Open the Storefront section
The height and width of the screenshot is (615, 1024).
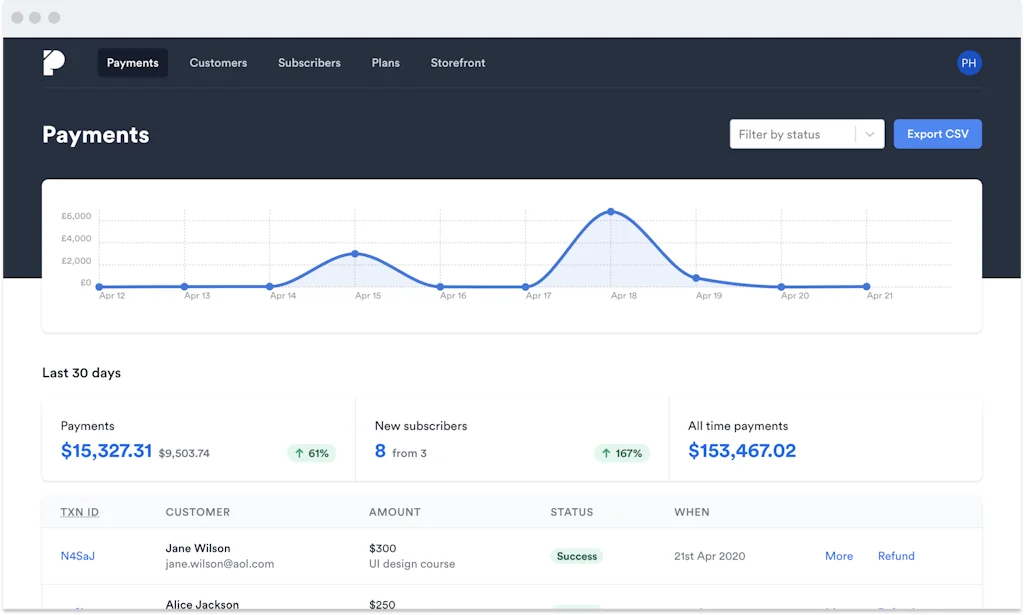pyautogui.click(x=457, y=62)
